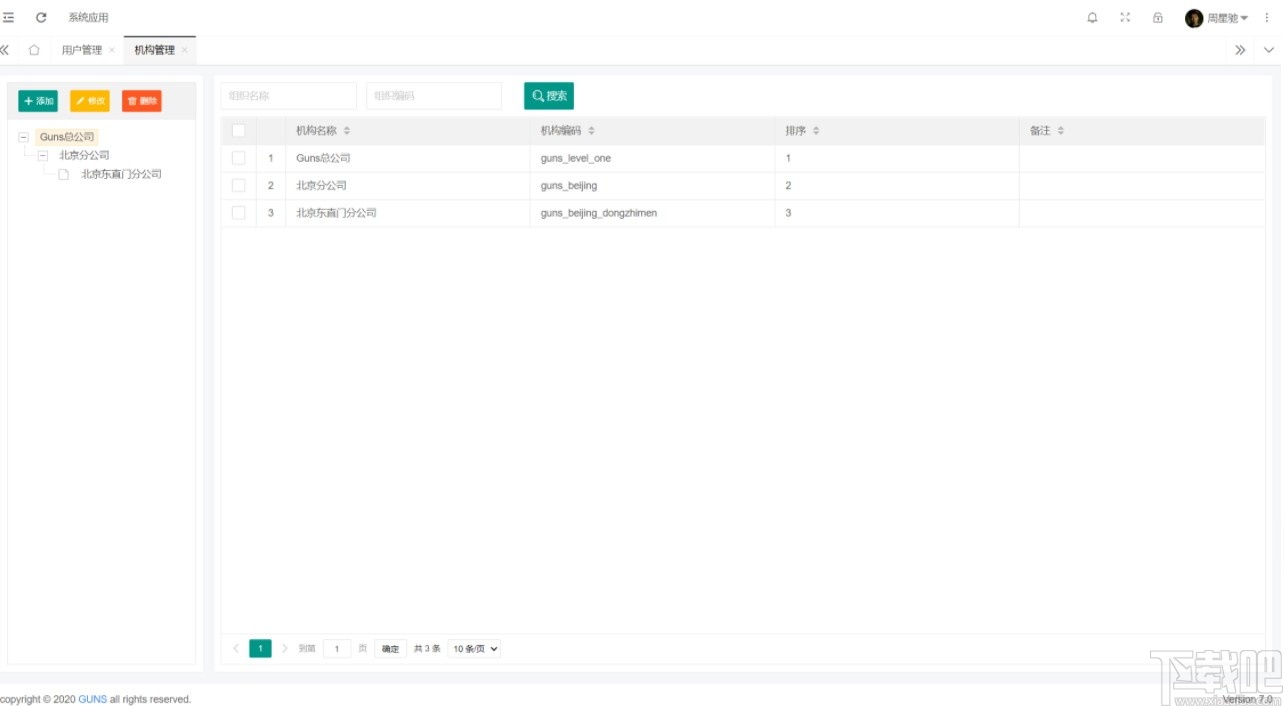Go to previous page arrow

click(236, 649)
